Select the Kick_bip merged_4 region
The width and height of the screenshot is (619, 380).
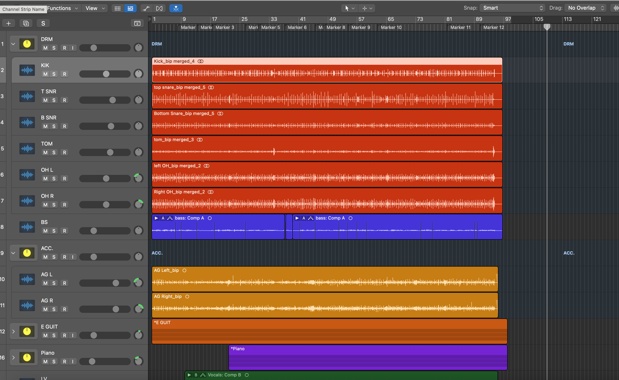coord(327,70)
